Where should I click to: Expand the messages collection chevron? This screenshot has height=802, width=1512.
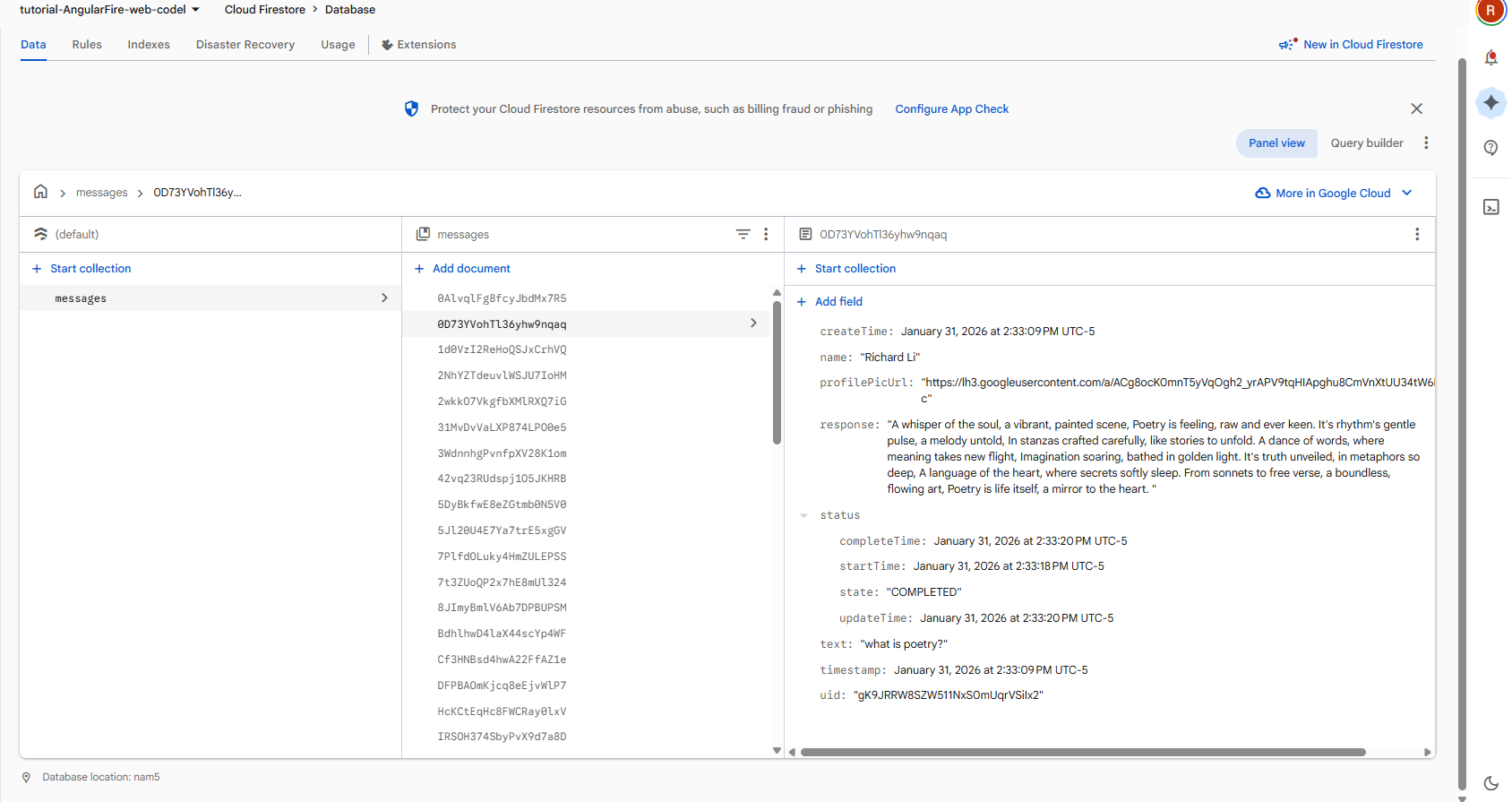(x=384, y=298)
